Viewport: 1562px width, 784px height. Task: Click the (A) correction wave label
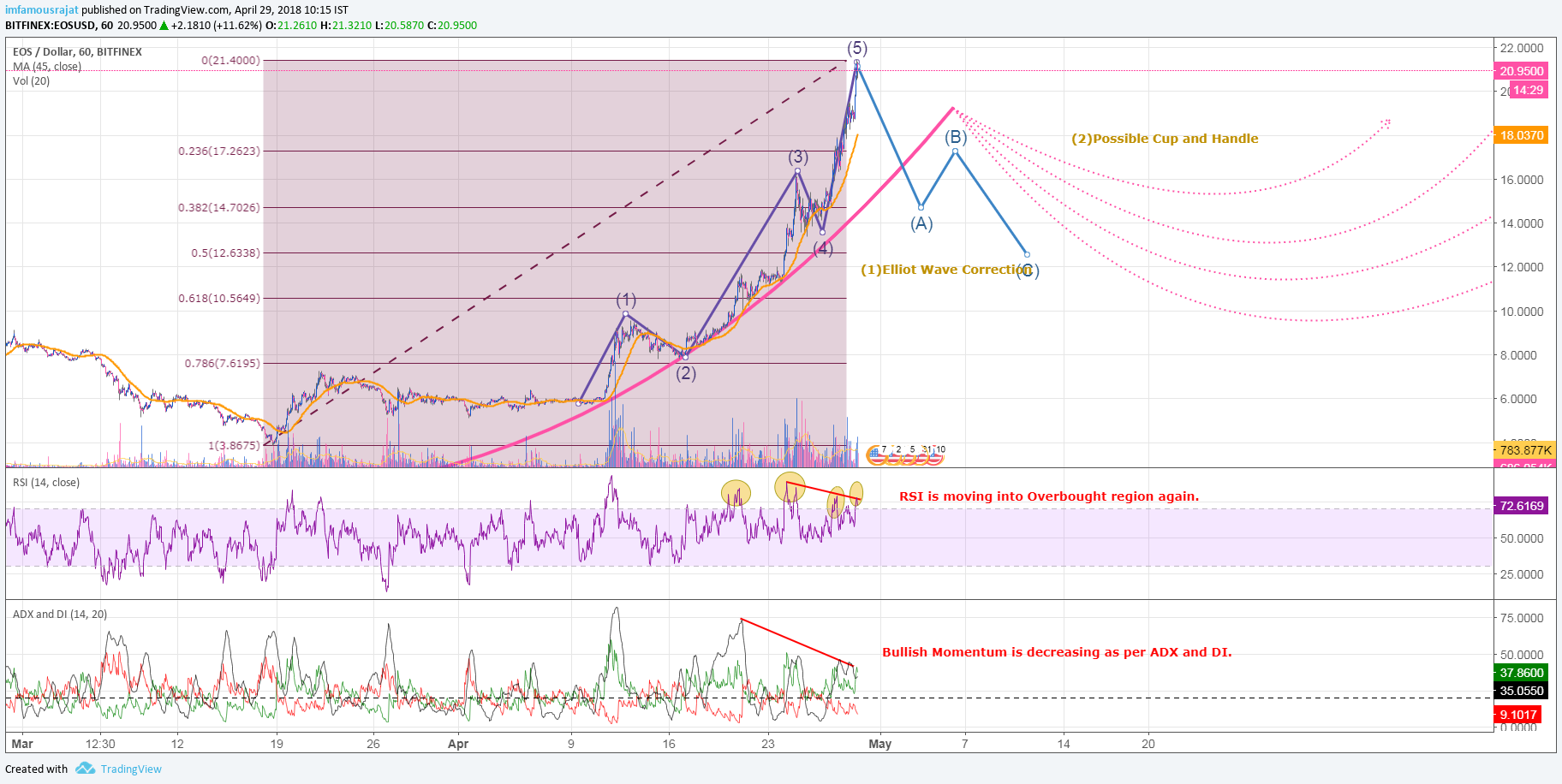click(921, 224)
